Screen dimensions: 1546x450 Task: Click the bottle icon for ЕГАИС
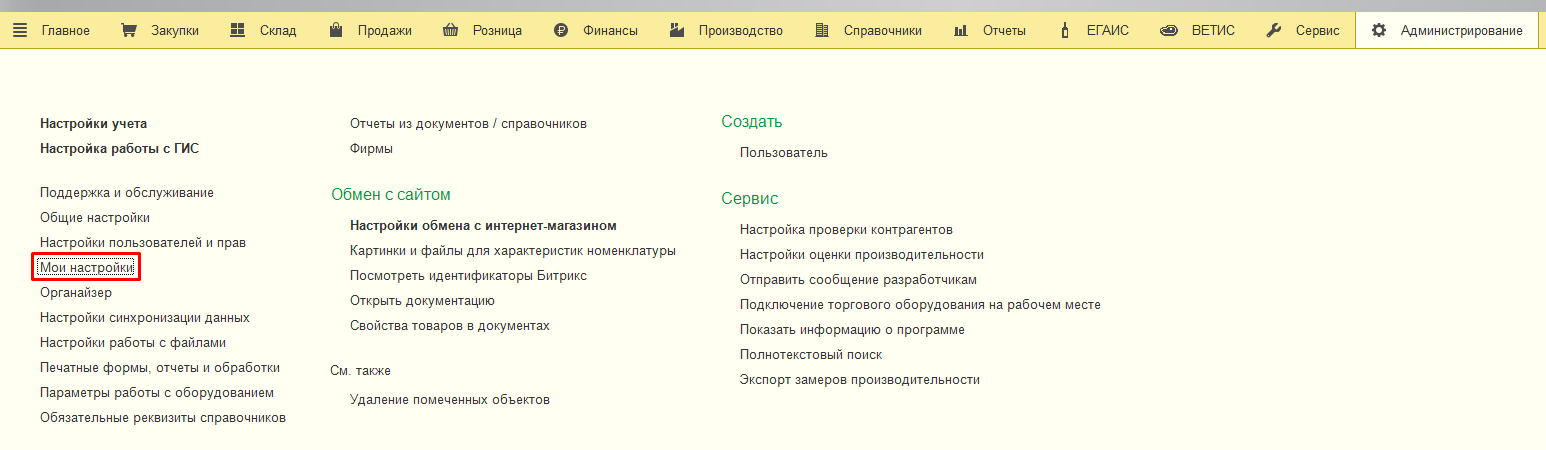(1065, 30)
